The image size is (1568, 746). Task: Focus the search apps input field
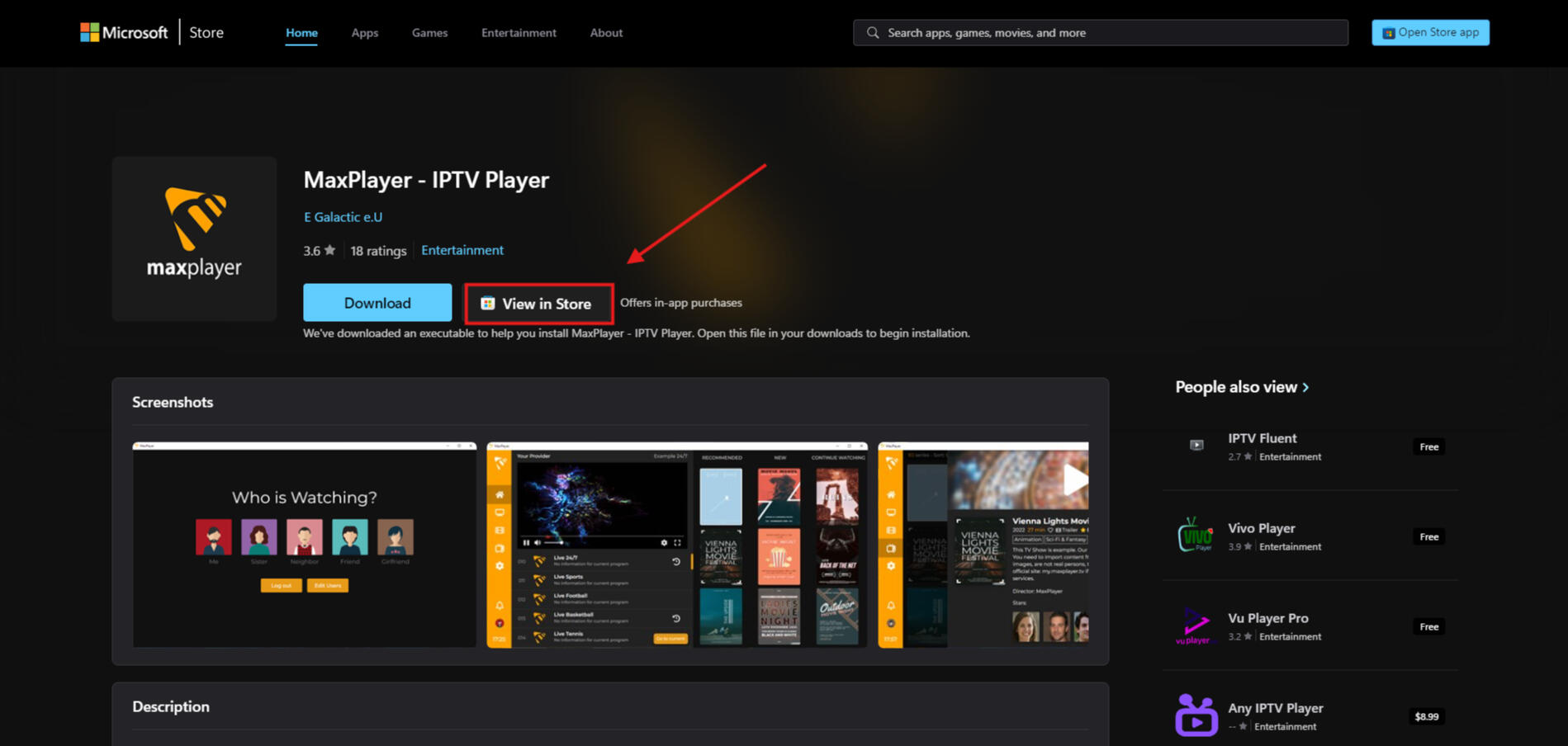click(x=1106, y=33)
